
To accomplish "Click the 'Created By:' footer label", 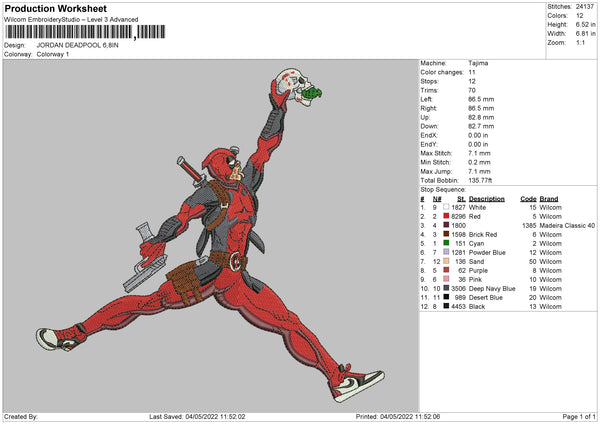I will click(x=21, y=416).
